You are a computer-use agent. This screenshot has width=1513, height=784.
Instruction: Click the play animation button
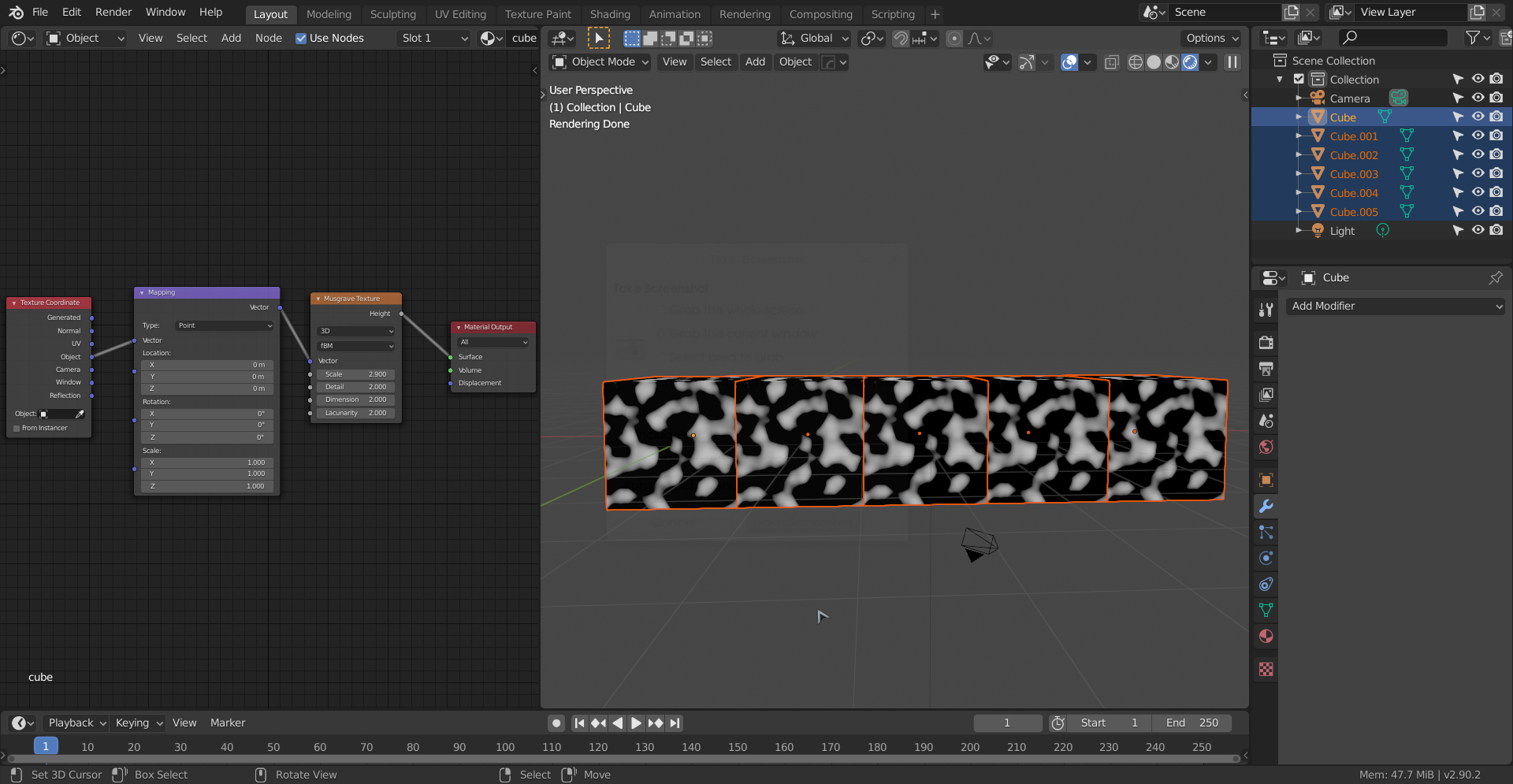(x=636, y=723)
